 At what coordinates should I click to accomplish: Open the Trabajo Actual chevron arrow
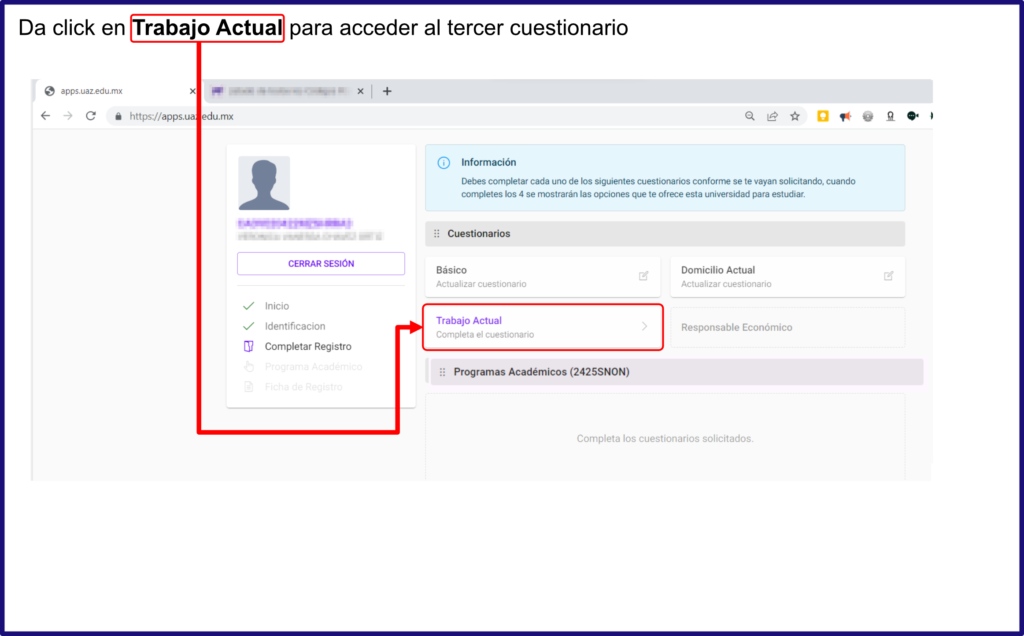(x=644, y=326)
